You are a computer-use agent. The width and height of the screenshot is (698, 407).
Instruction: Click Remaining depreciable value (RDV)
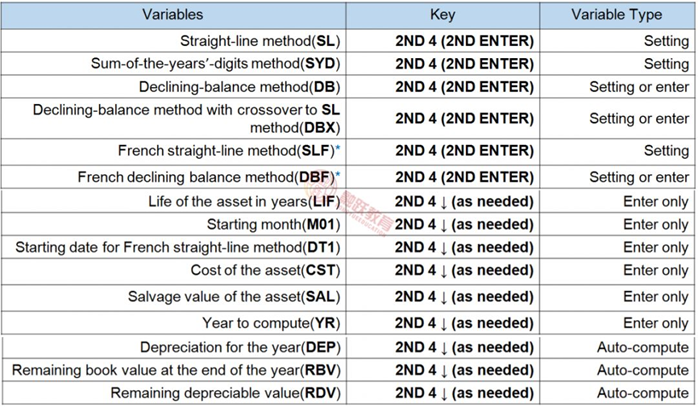tap(224, 392)
